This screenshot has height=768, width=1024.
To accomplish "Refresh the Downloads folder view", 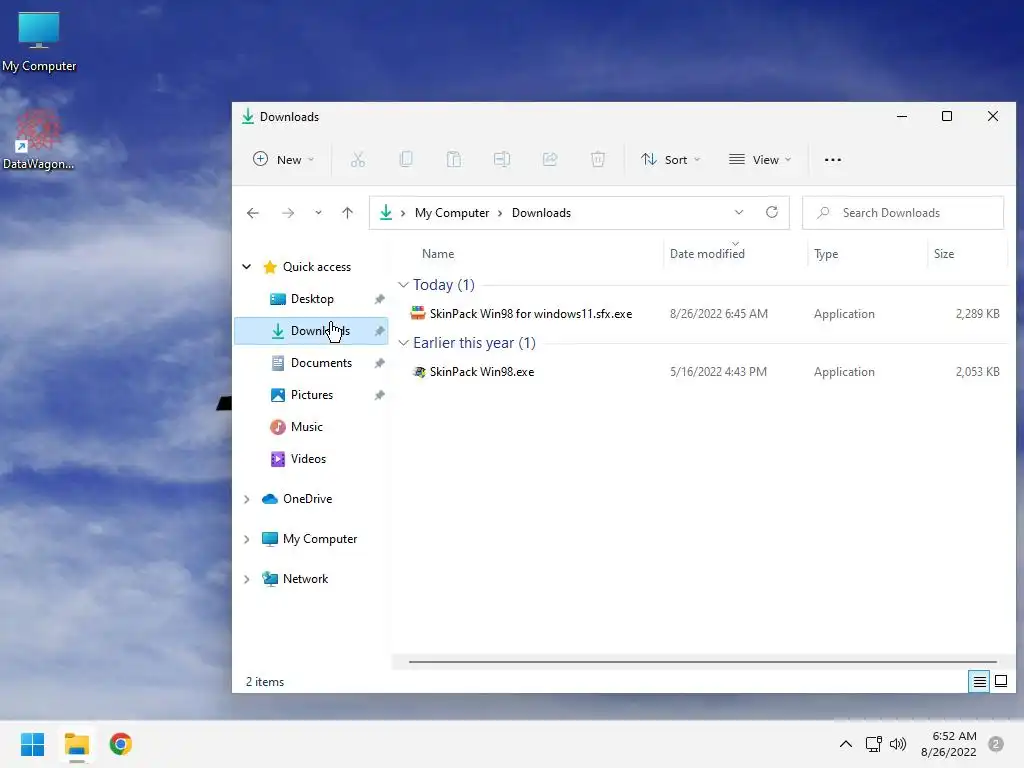I will coord(772,212).
